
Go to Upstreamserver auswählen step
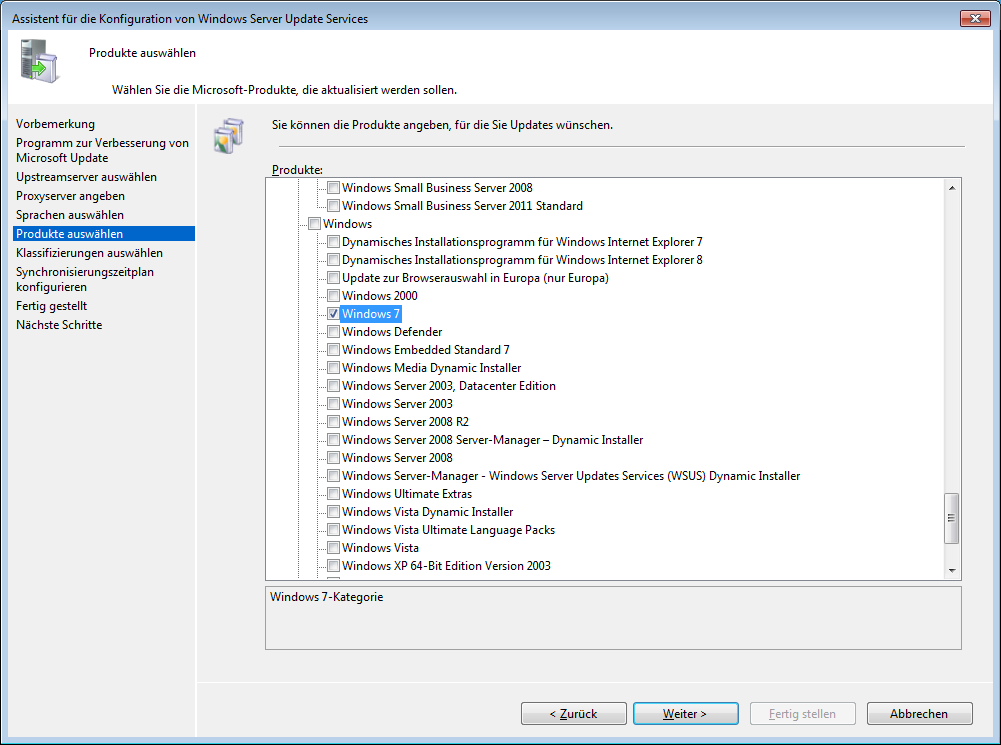click(86, 177)
